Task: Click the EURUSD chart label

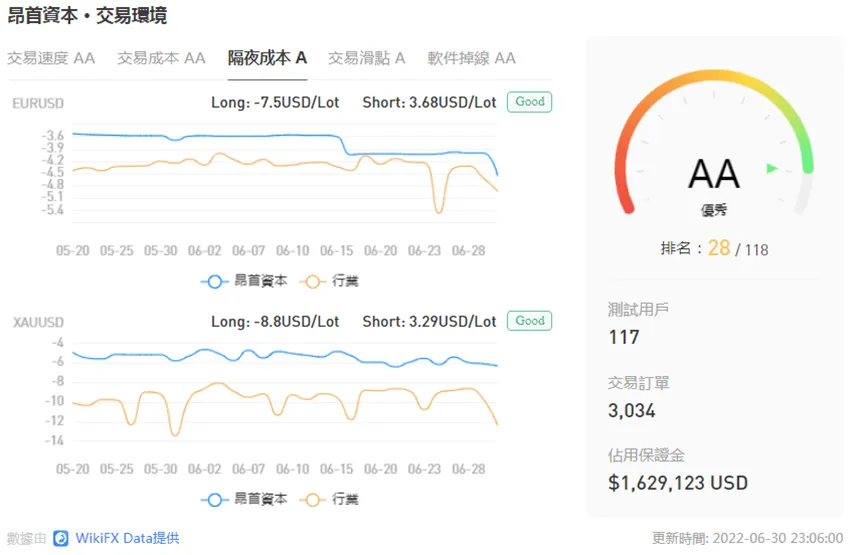Action: point(38,104)
